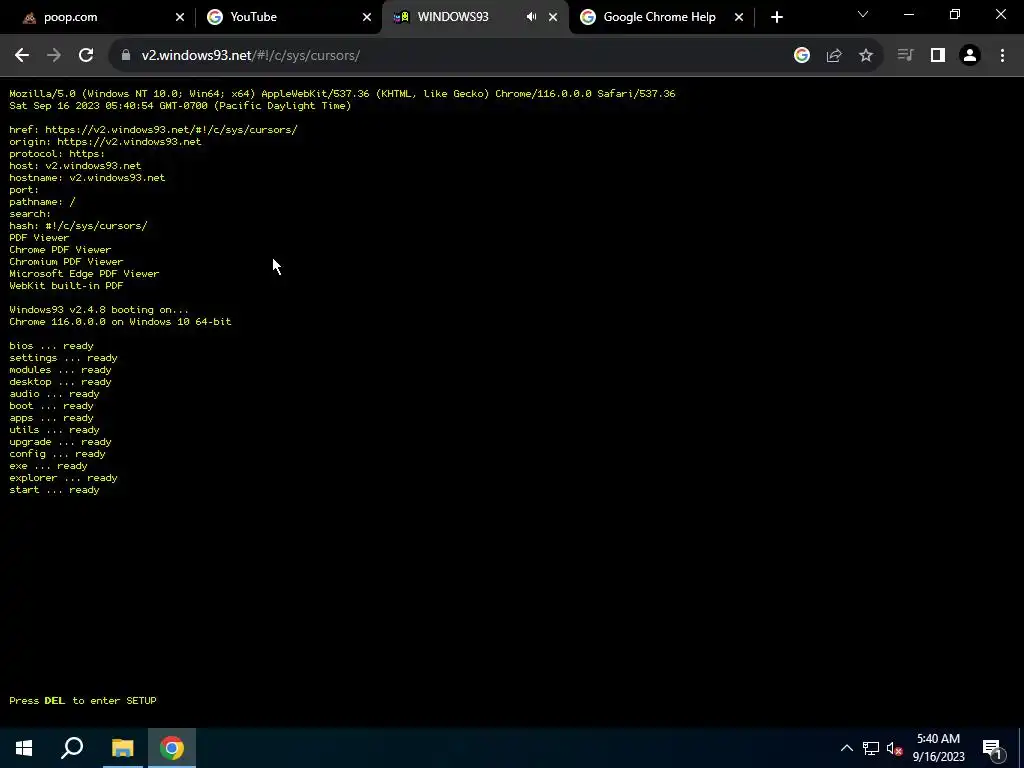Click the 'hostname: v2.windows93.net' line
1024x768 pixels.
[x=88, y=178]
